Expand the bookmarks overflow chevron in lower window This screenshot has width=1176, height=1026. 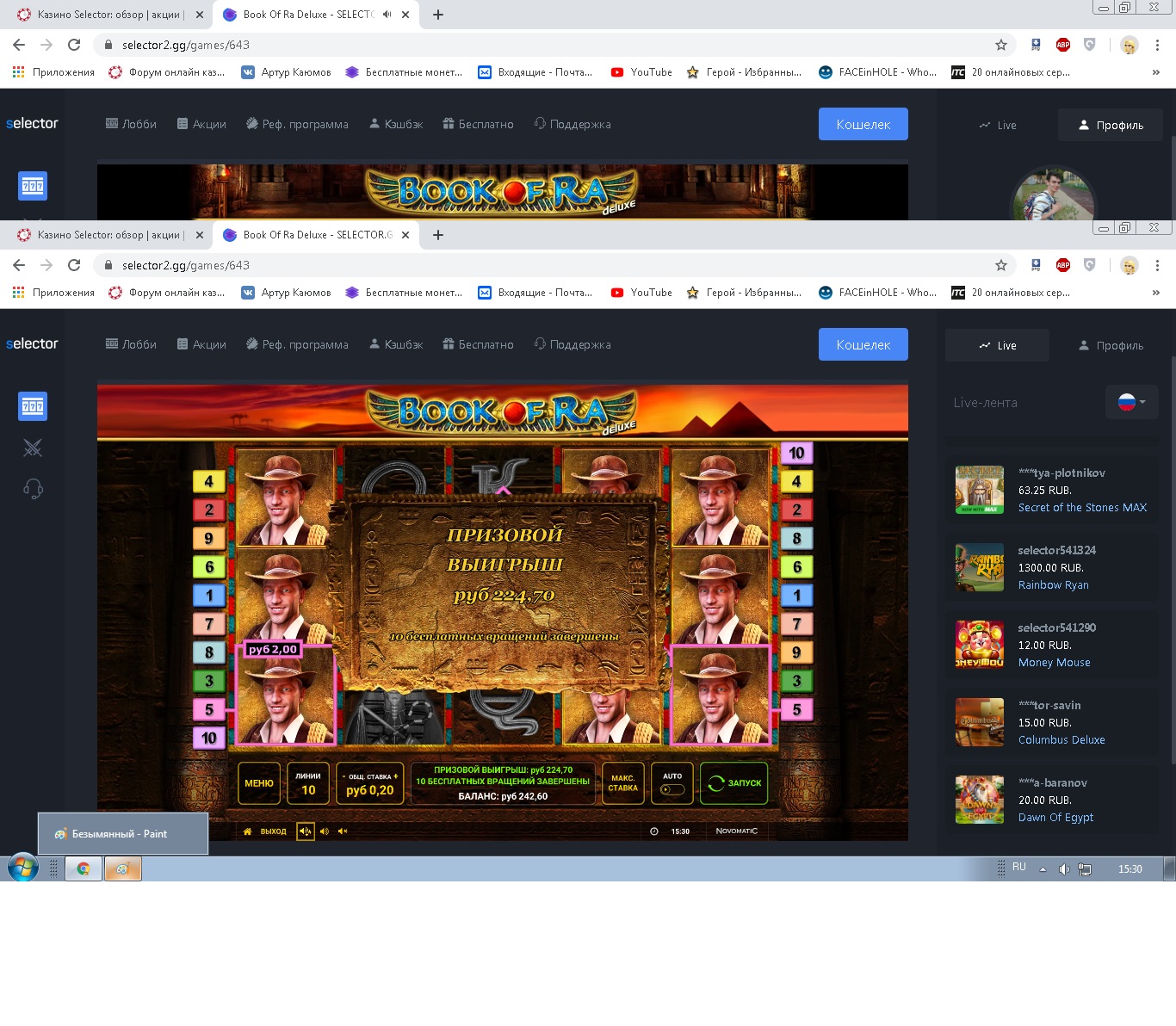tap(1155, 293)
